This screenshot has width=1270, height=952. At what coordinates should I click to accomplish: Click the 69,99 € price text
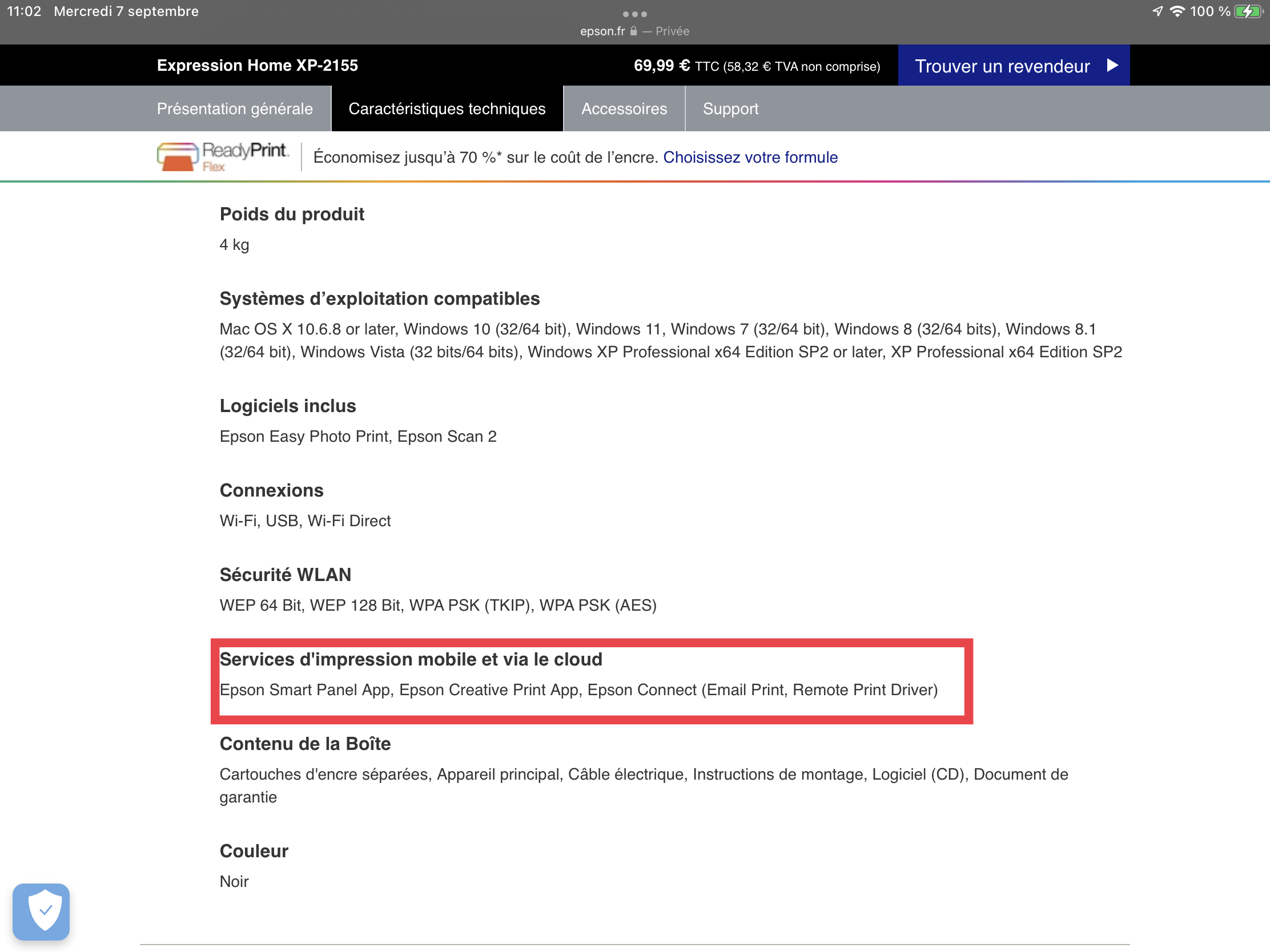[661, 66]
